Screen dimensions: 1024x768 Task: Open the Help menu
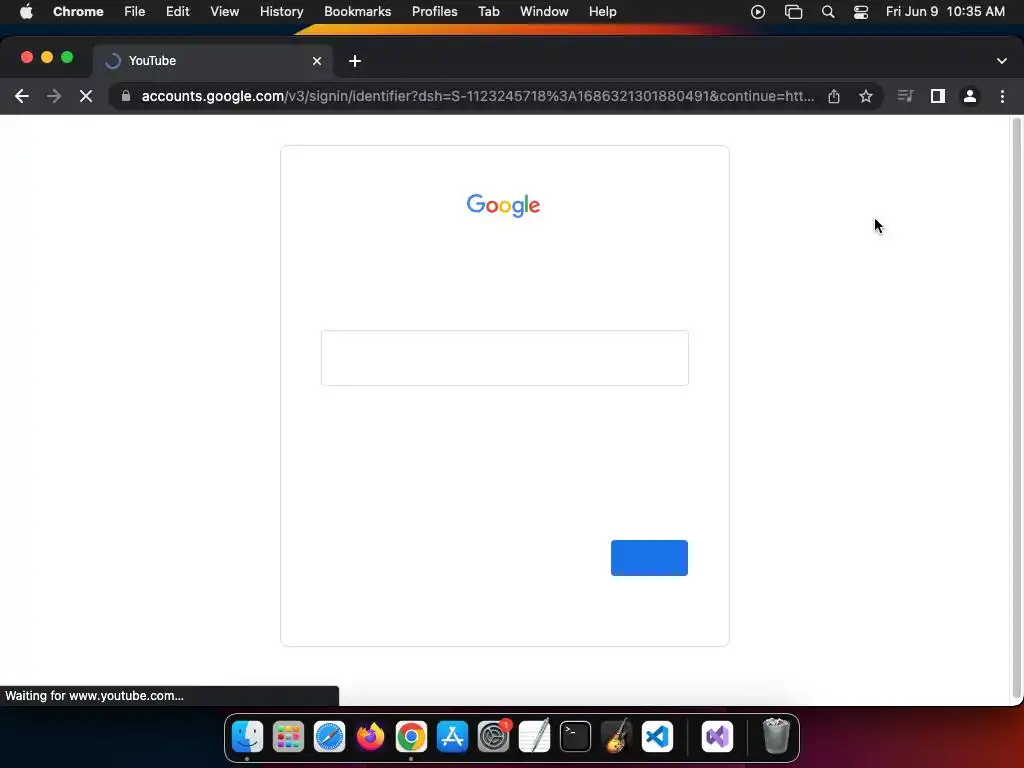tap(602, 12)
